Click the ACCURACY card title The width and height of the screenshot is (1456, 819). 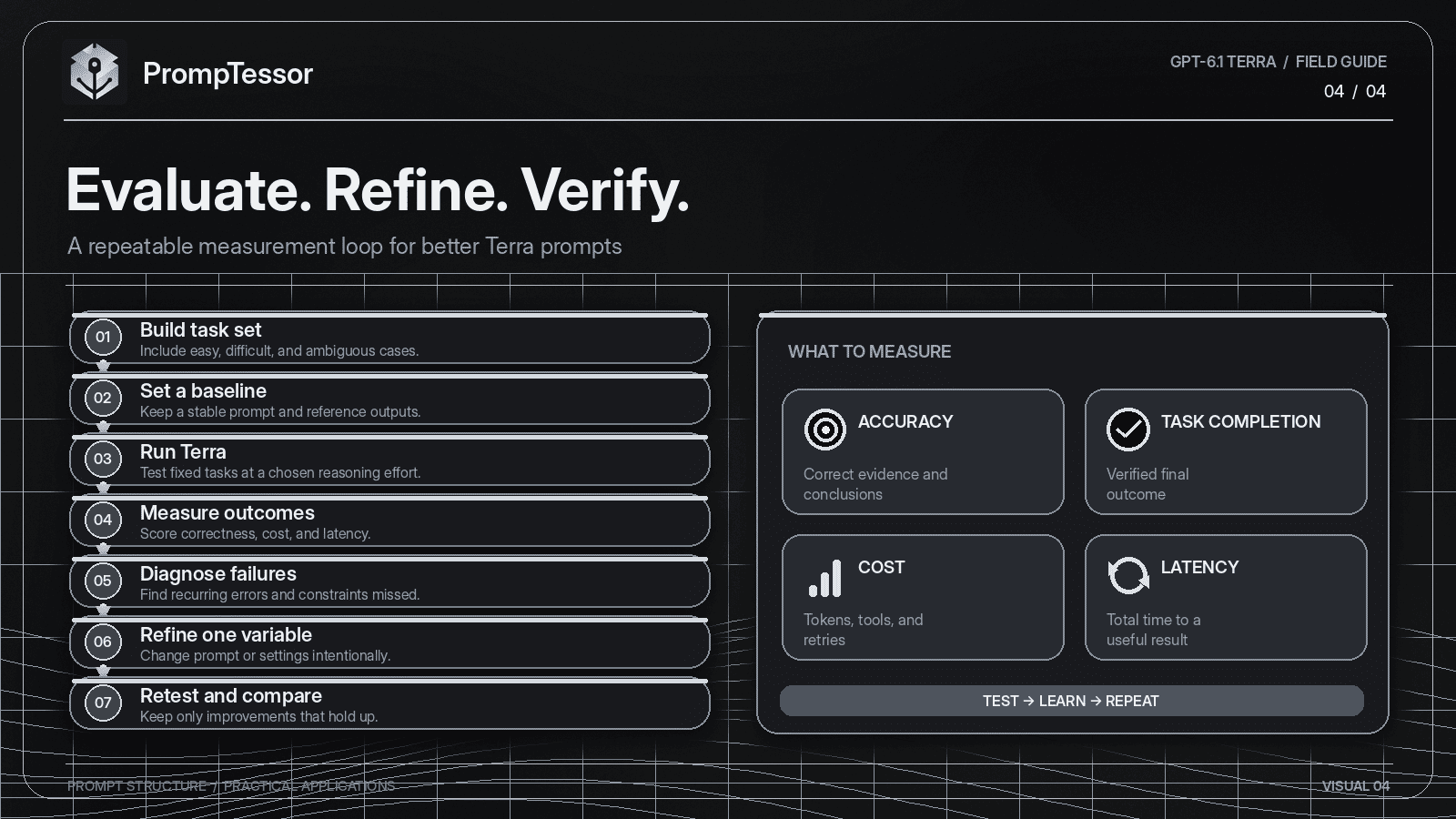pyautogui.click(x=905, y=421)
